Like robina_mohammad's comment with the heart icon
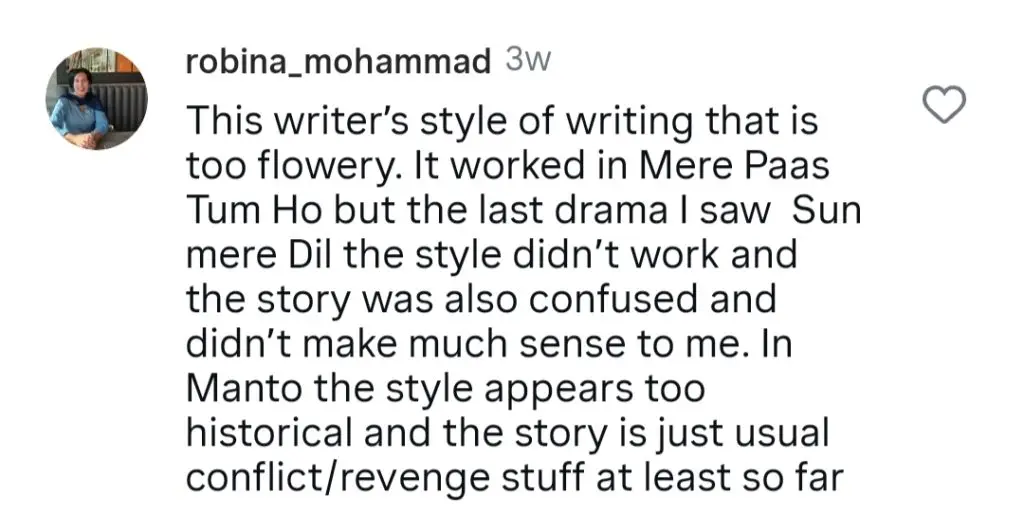The height and width of the screenshot is (514, 1024). pos(944,105)
